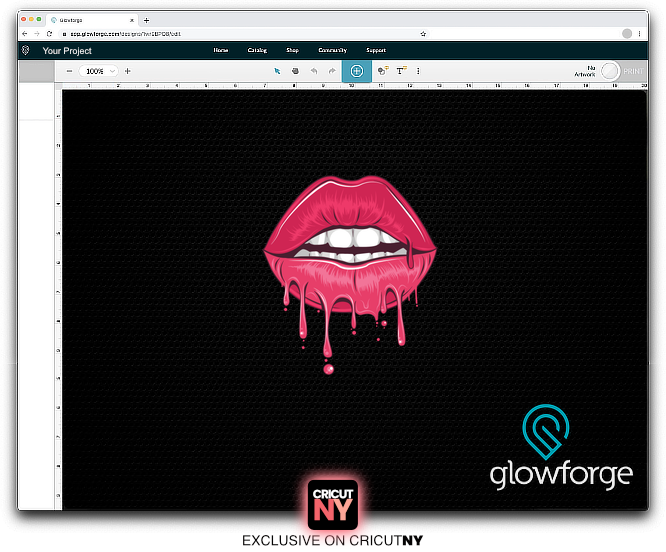Reload the browser page
Image resolution: width=666 pixels, height=552 pixels.
pos(49,34)
